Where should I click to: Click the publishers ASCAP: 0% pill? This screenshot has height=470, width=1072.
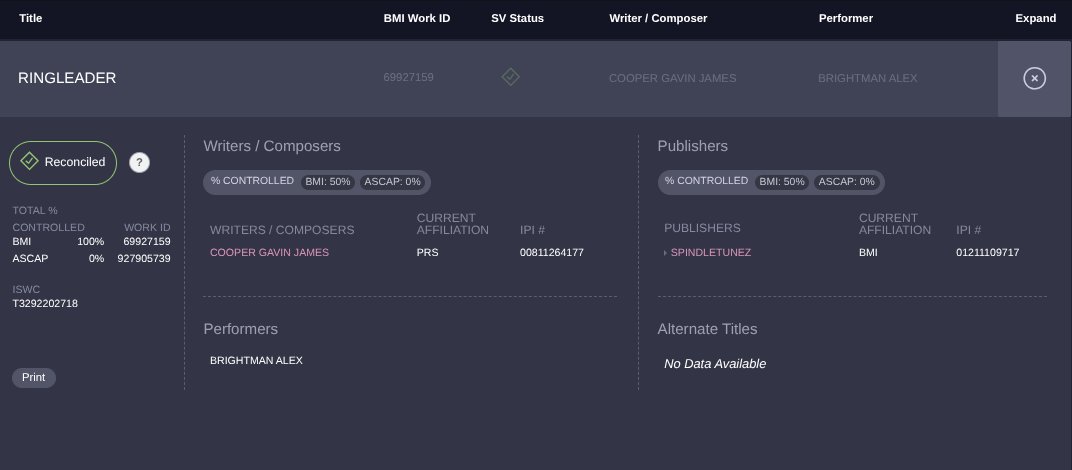point(846,182)
